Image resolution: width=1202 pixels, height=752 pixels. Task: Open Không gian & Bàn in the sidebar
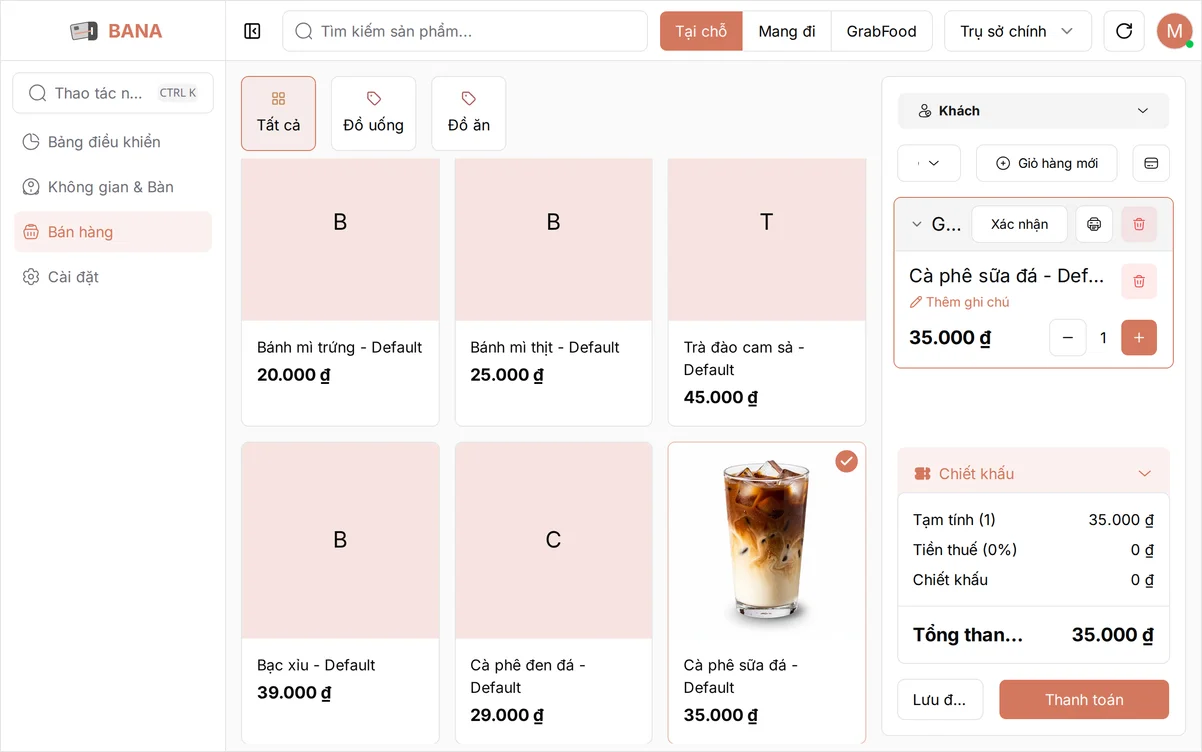113,187
